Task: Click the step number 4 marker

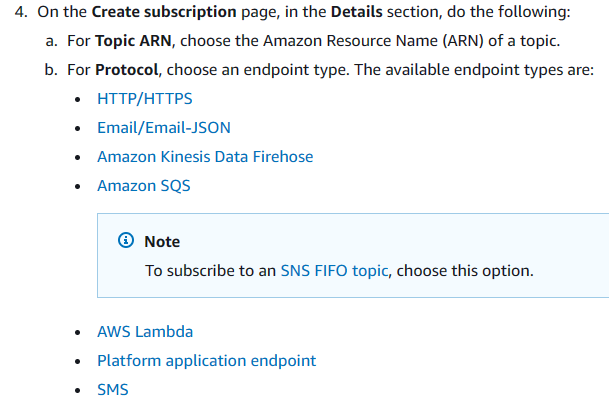Action: [21, 12]
